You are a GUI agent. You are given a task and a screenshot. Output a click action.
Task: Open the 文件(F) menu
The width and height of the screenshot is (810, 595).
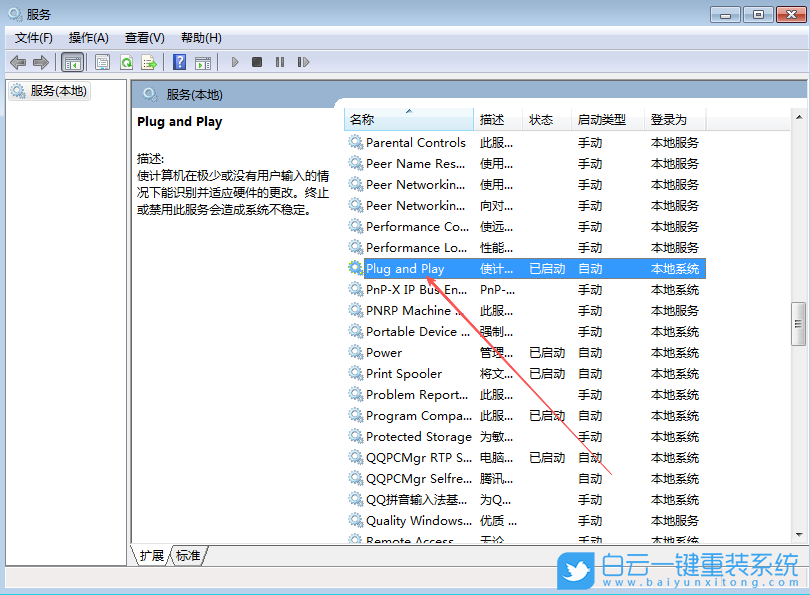coord(31,37)
